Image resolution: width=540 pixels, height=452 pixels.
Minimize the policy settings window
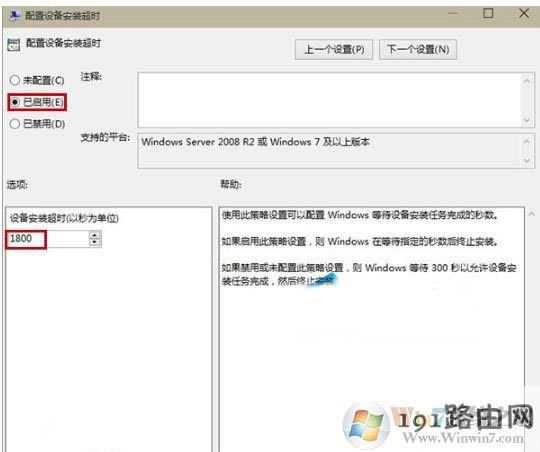453,13
